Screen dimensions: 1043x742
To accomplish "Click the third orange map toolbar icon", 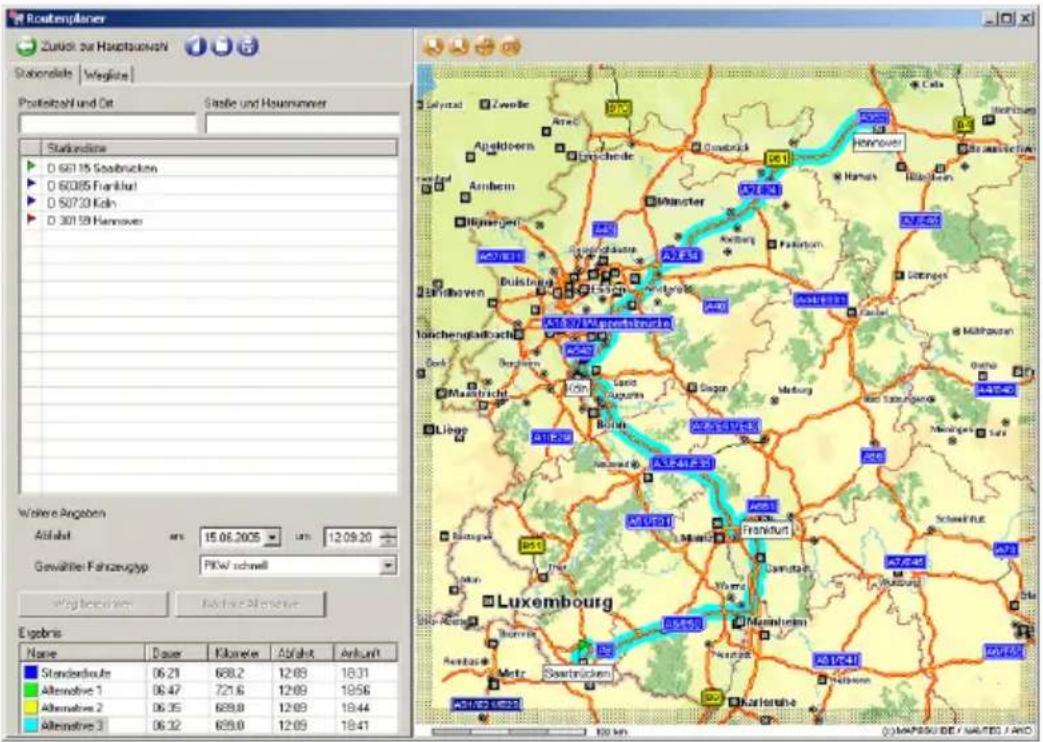I will pos(485,46).
